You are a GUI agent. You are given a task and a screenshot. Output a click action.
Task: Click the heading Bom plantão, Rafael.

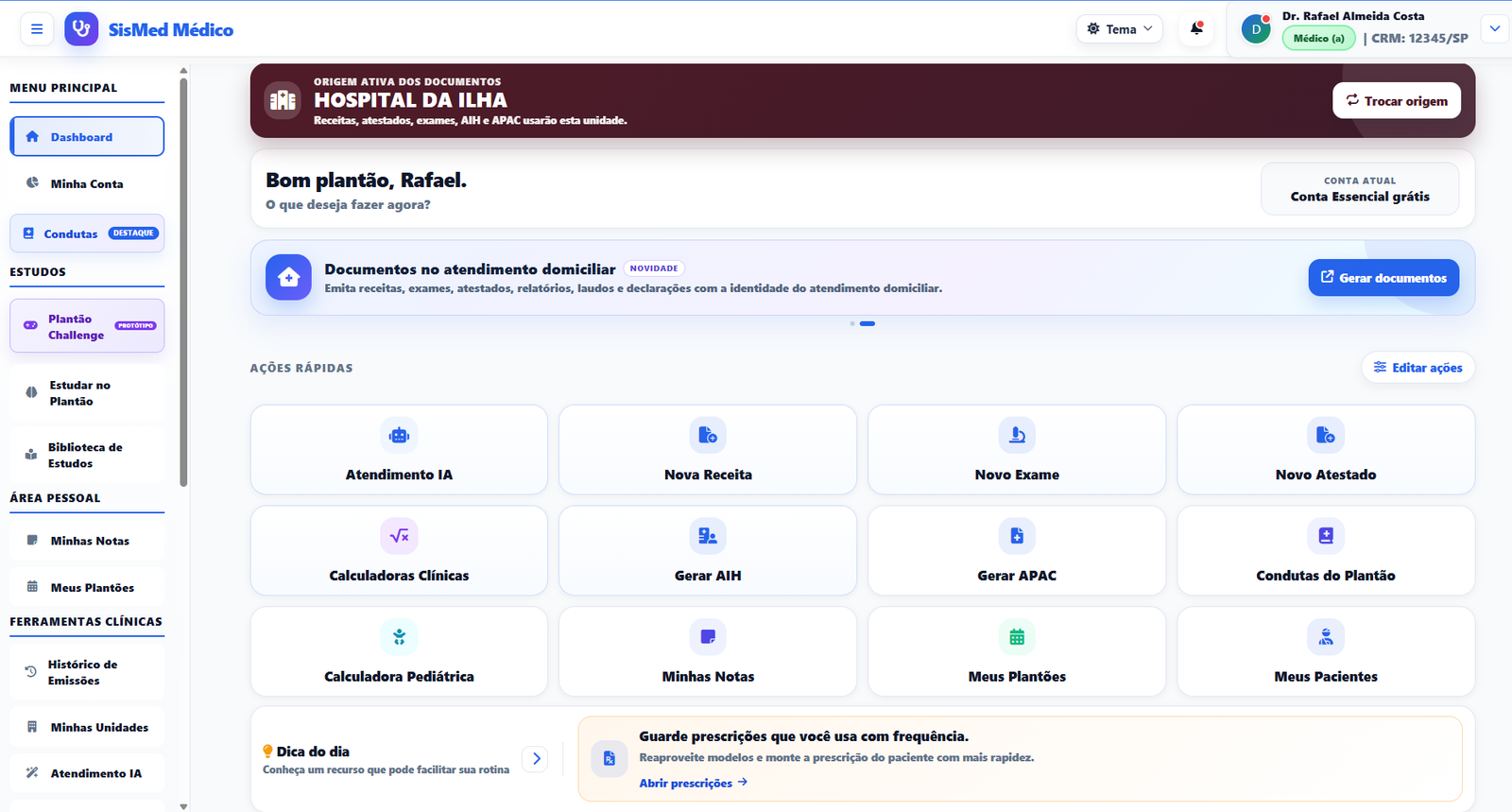coord(366,180)
